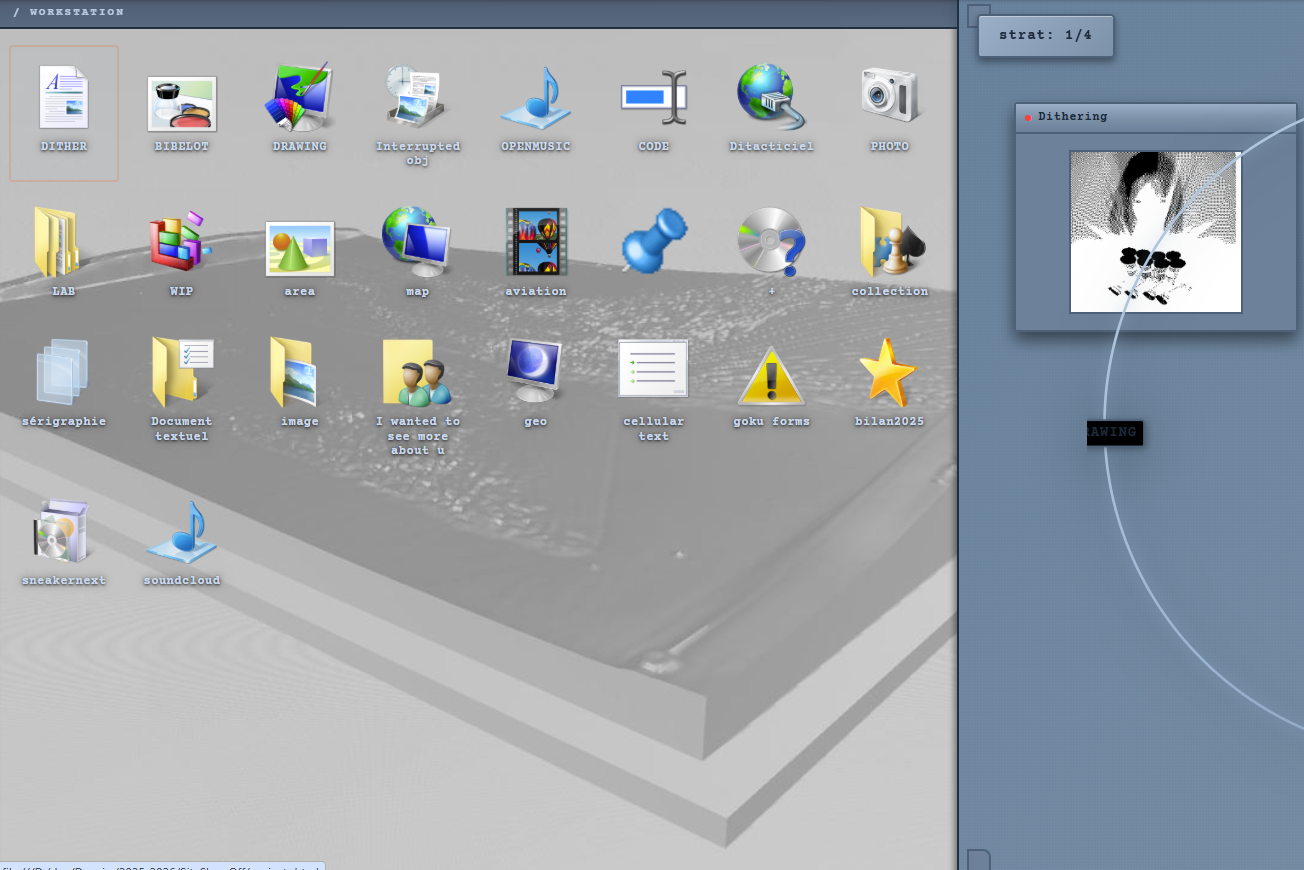Open the goku forms warning icon
Viewport: 1304px width, 870px height.
pos(771,376)
